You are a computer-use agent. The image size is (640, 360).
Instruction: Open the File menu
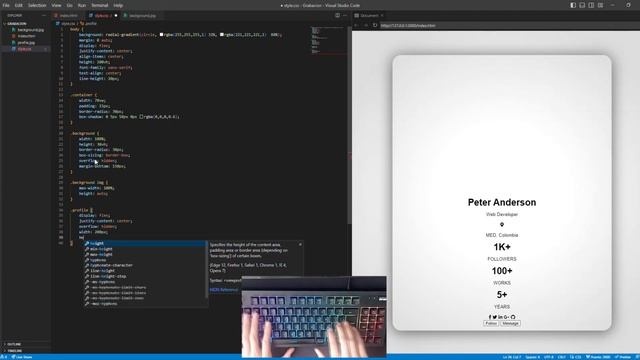6,5
